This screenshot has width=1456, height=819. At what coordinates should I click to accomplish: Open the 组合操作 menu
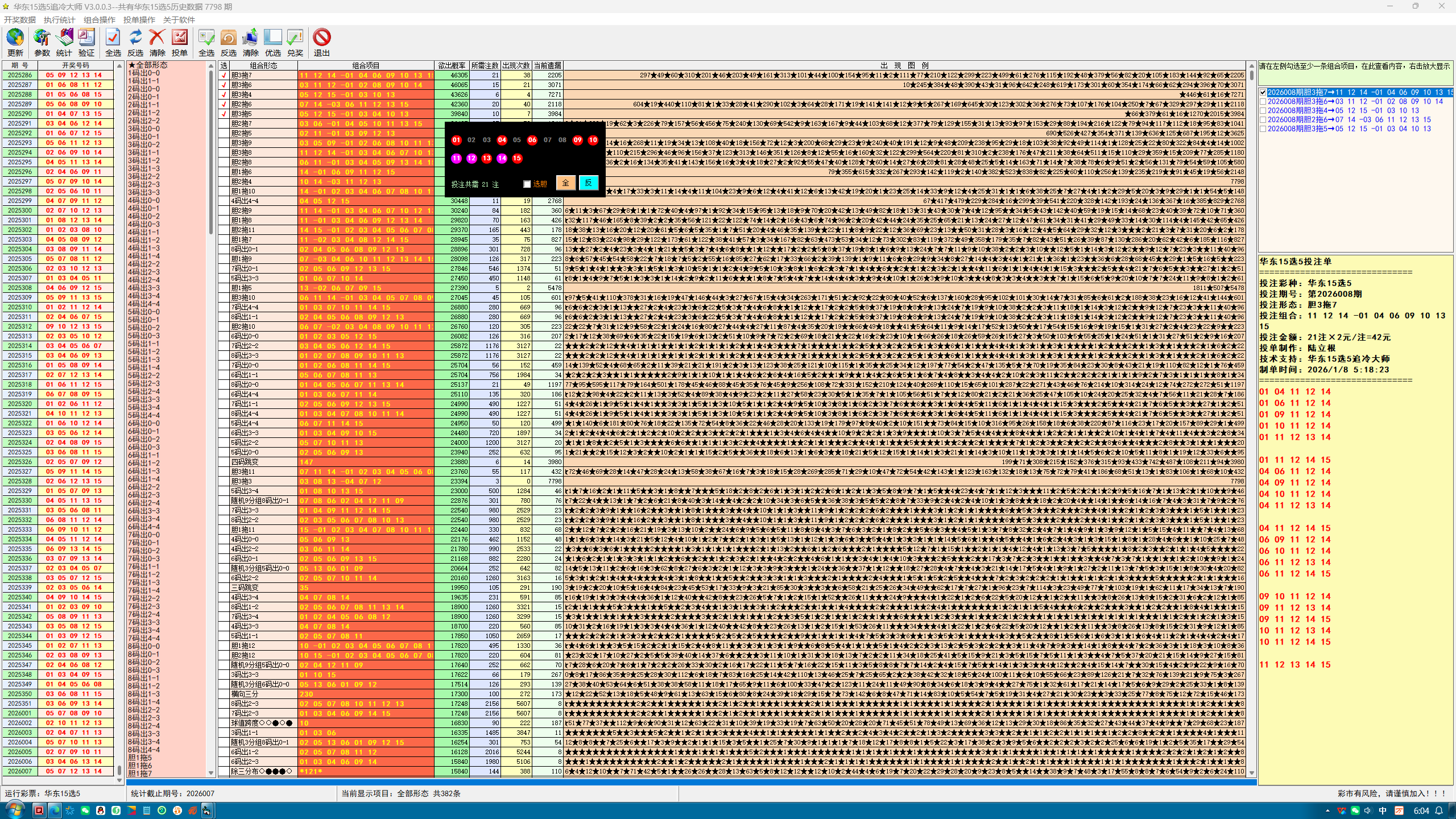(100, 20)
